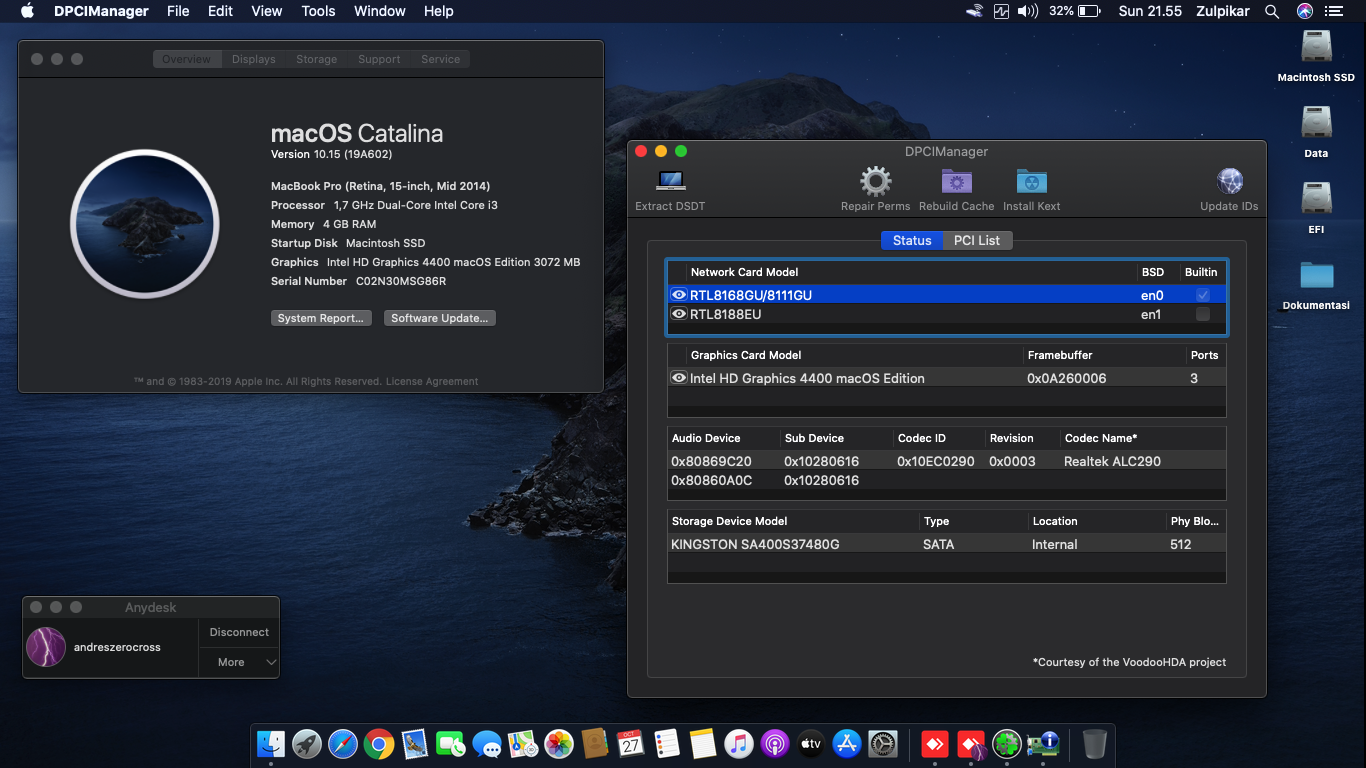Click the Rebuild Cache toolbar icon
The width and height of the screenshot is (1366, 768).
(956, 182)
